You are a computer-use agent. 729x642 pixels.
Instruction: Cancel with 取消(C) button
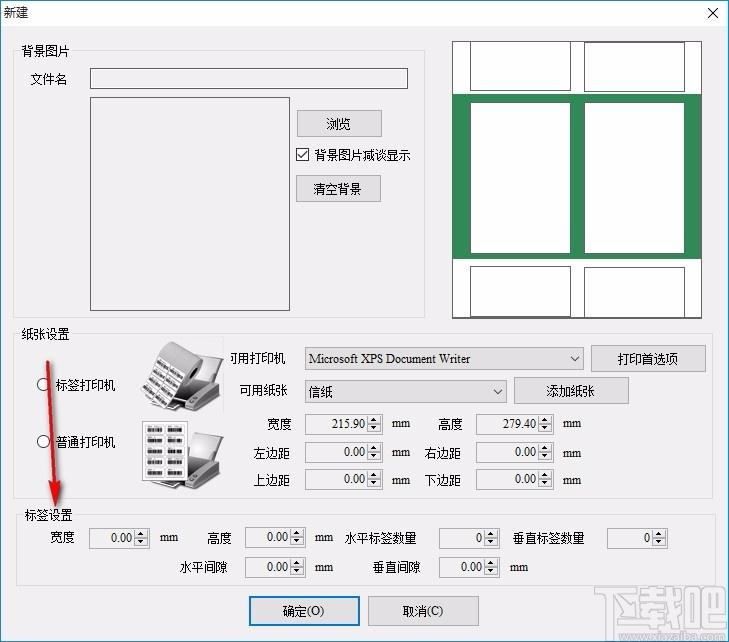[x=423, y=611]
